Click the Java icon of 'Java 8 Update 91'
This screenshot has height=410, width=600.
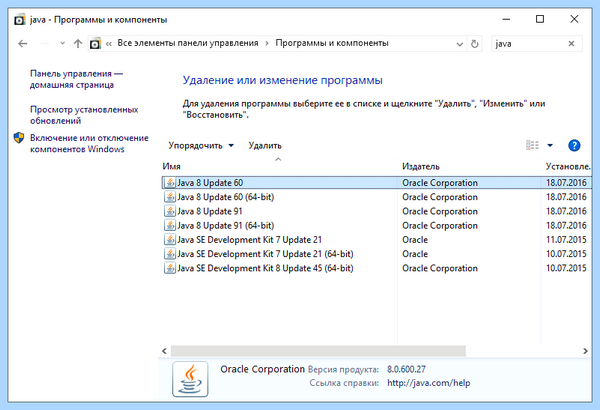point(170,211)
